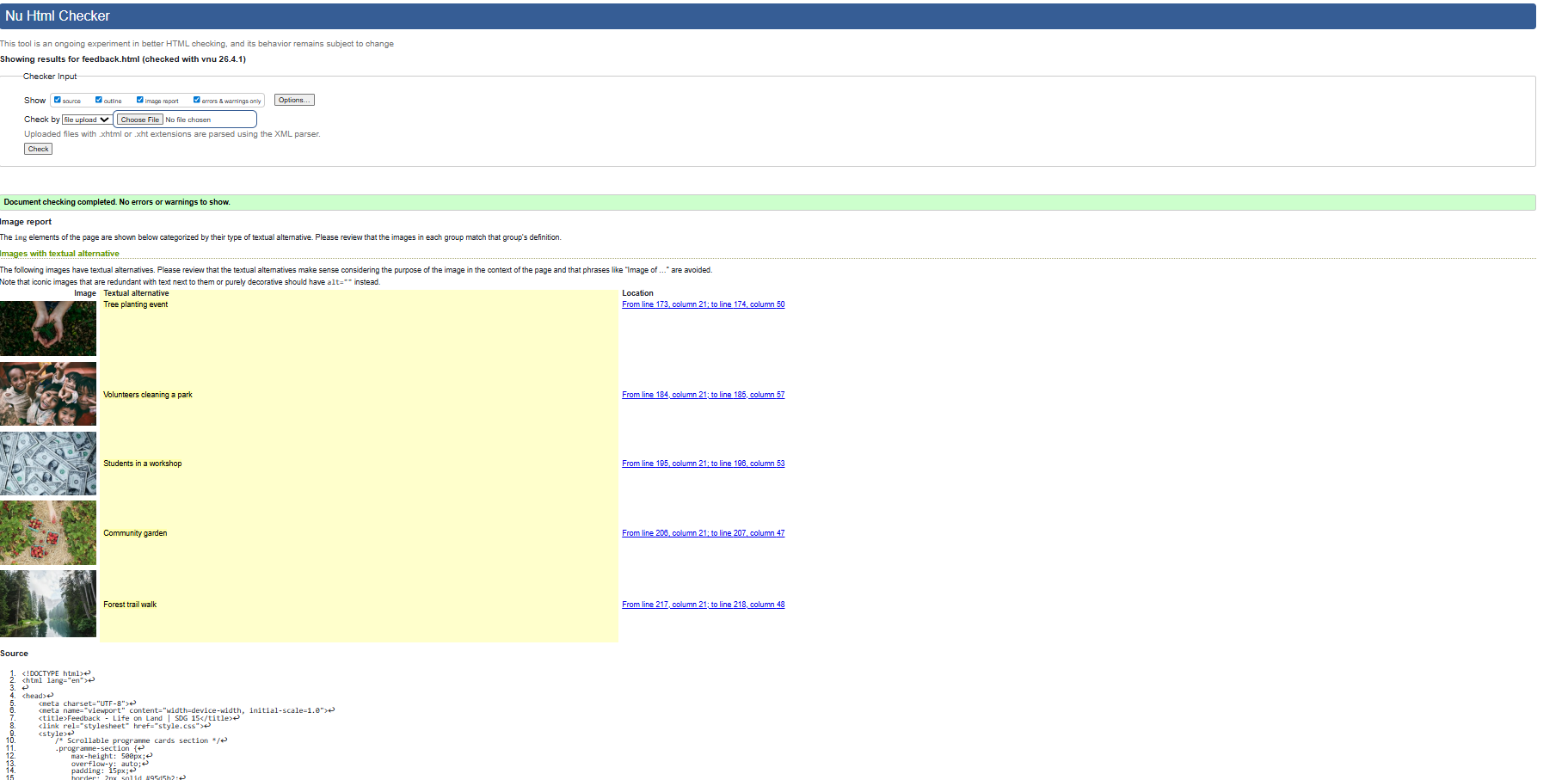The width and height of the screenshot is (1568, 780).
Task: Uncheck the source checkbox
Action: (58, 99)
